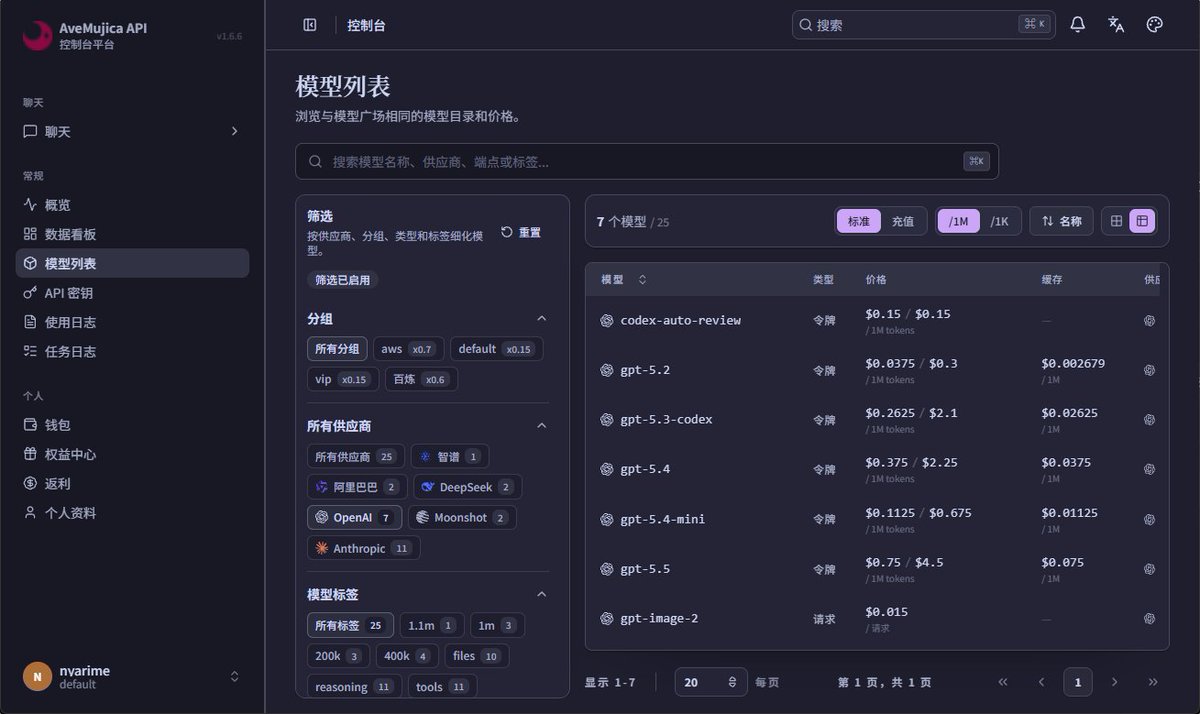Filter by aws group chip
The height and width of the screenshot is (714, 1200).
[x=407, y=349]
